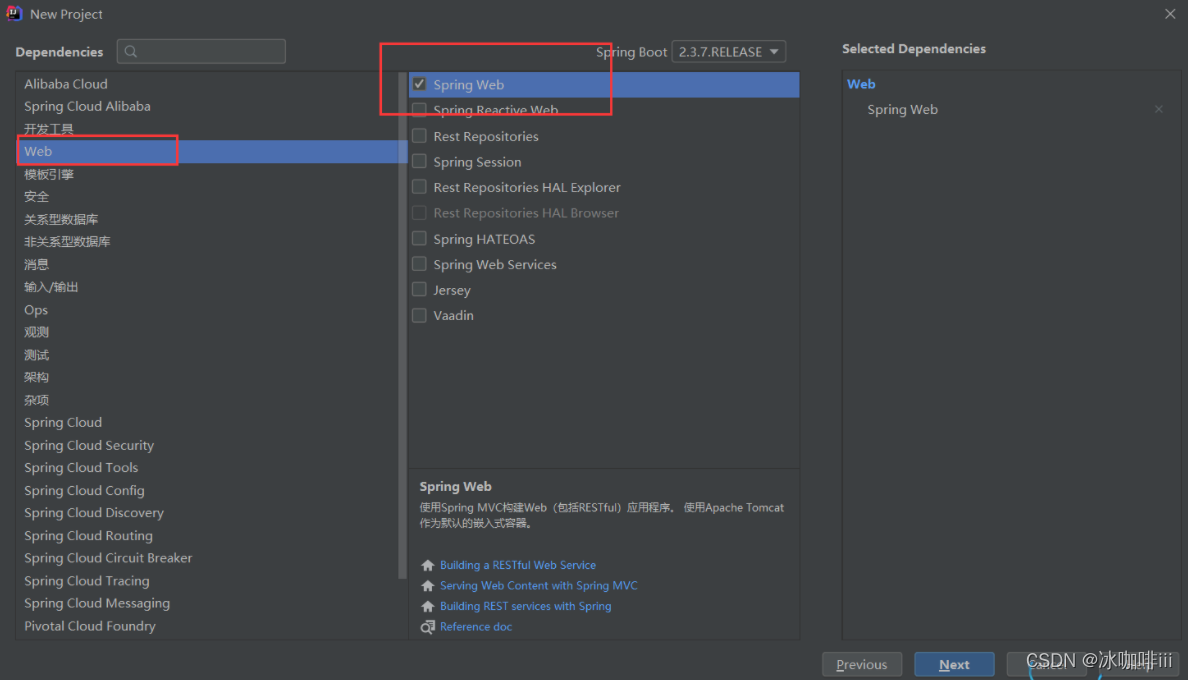Select Spring Cloud Discovery category

(207, 513)
